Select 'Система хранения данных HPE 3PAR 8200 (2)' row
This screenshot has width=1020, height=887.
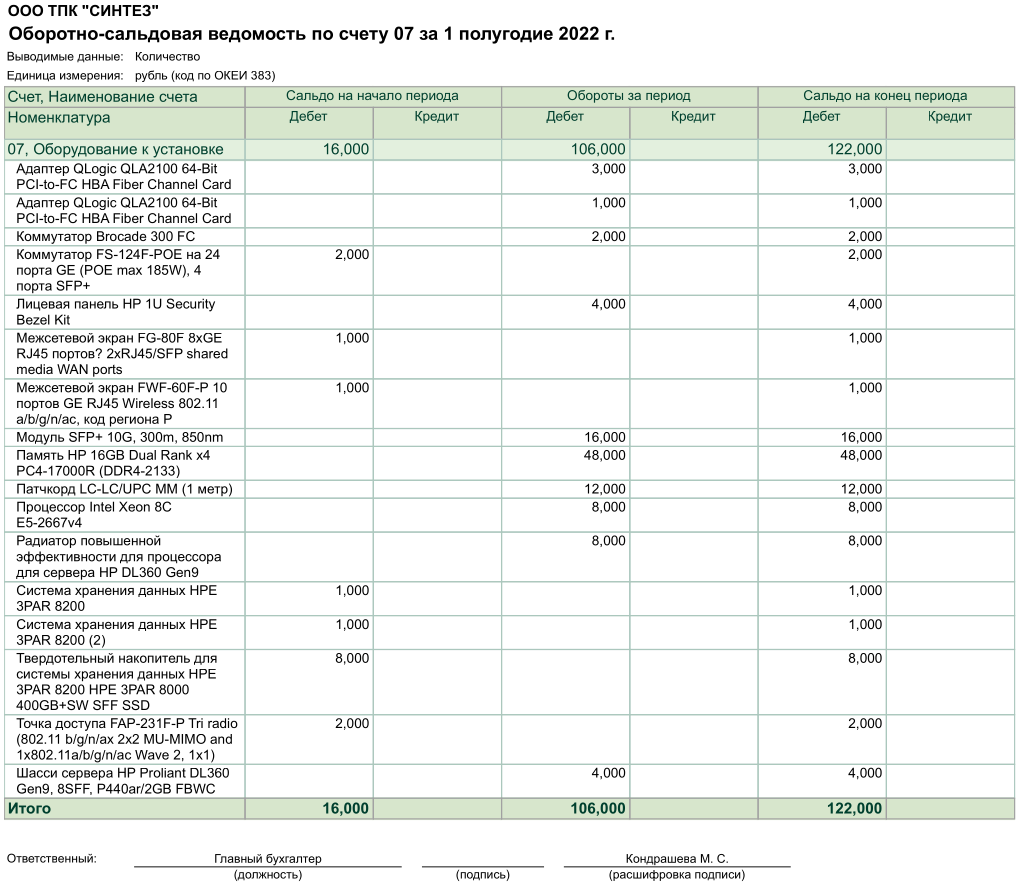[509, 632]
